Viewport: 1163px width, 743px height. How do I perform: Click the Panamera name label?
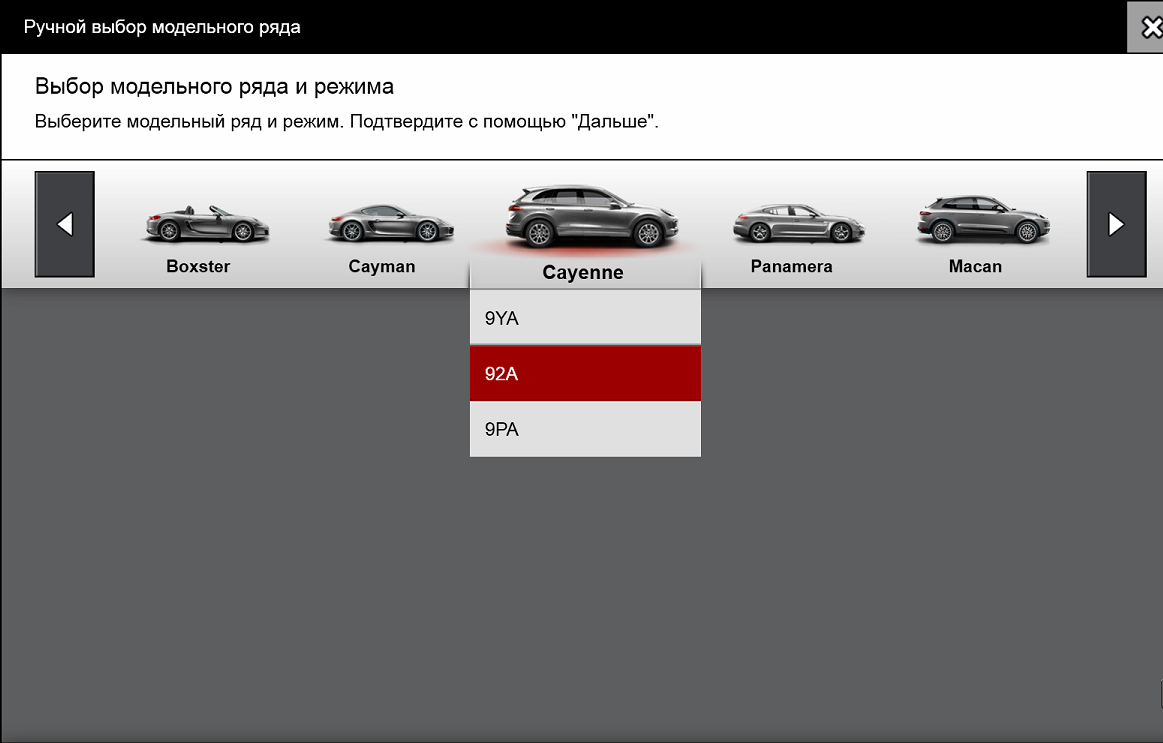click(x=791, y=267)
